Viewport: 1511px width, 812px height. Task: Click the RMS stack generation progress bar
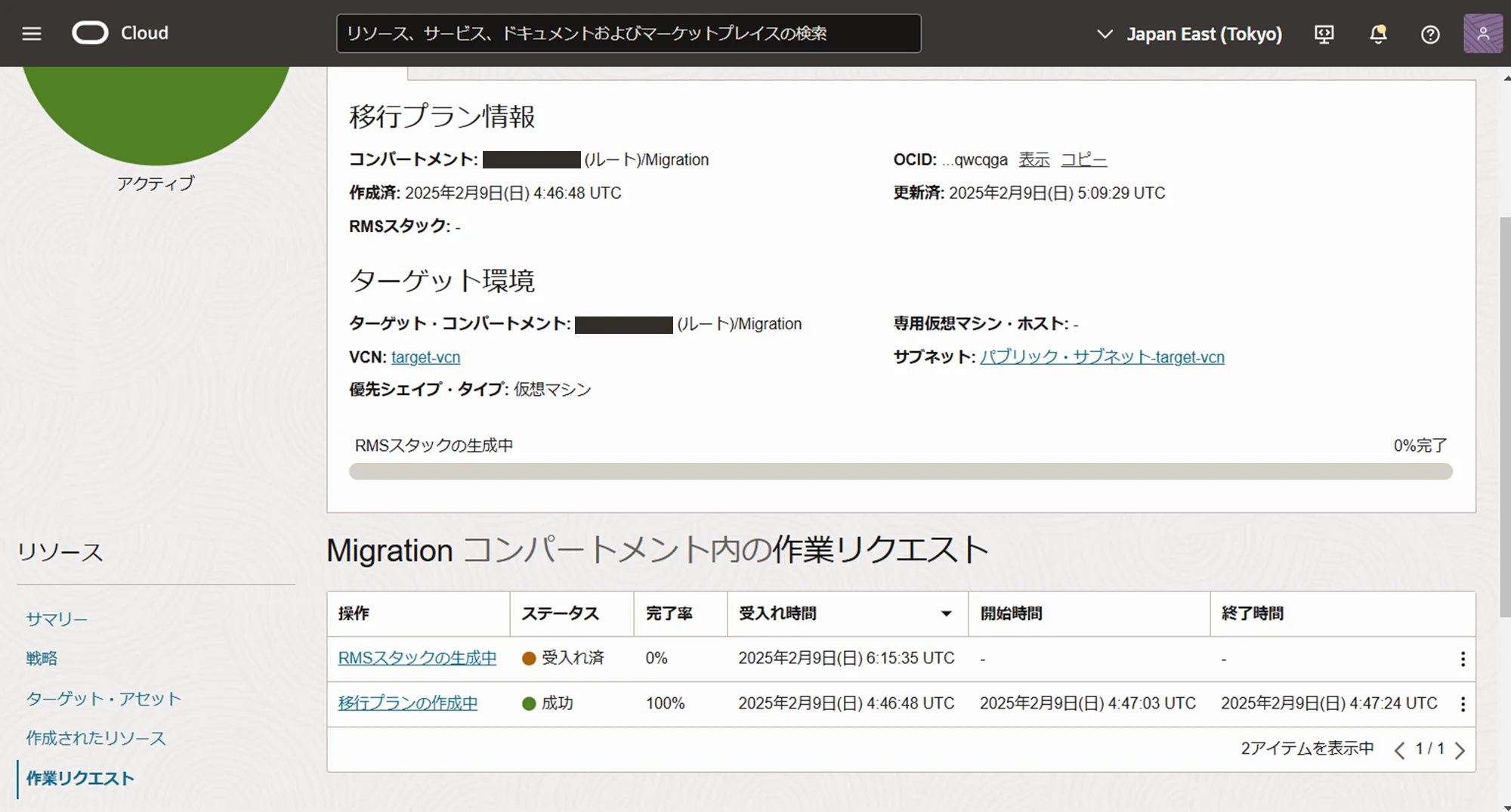pyautogui.click(x=901, y=471)
